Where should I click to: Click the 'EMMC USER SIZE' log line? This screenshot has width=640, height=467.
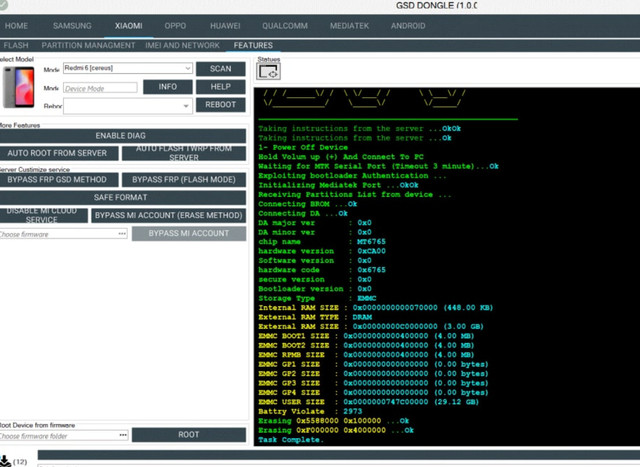point(368,402)
